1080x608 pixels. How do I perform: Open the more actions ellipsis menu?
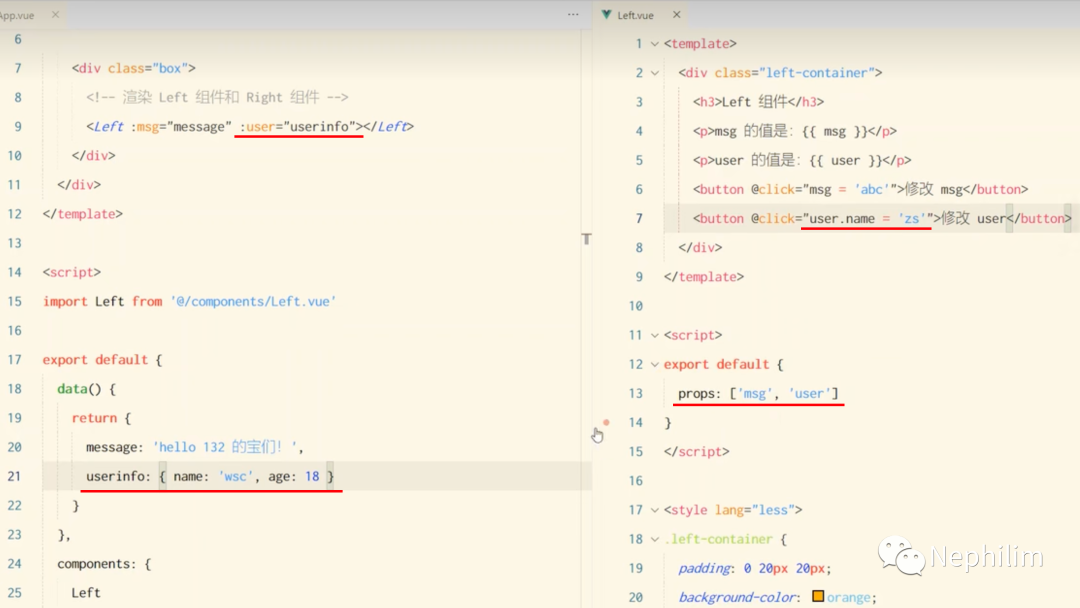(573, 15)
